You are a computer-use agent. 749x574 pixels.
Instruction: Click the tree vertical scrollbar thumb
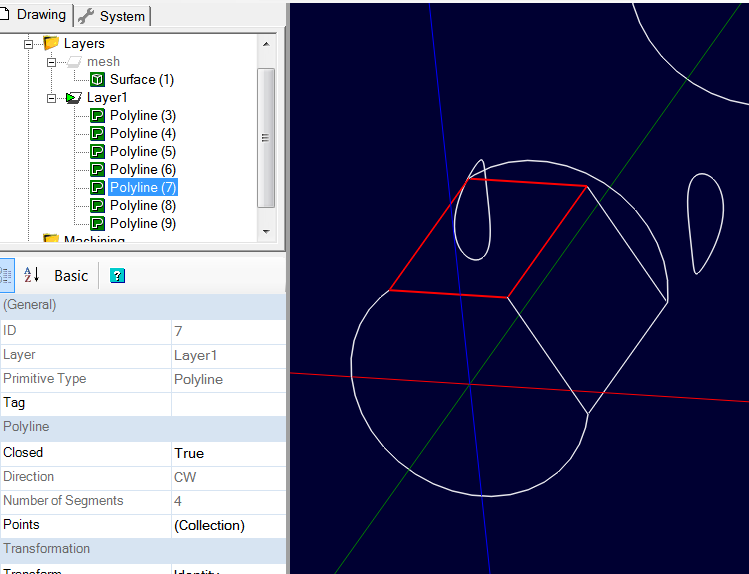coord(266,138)
